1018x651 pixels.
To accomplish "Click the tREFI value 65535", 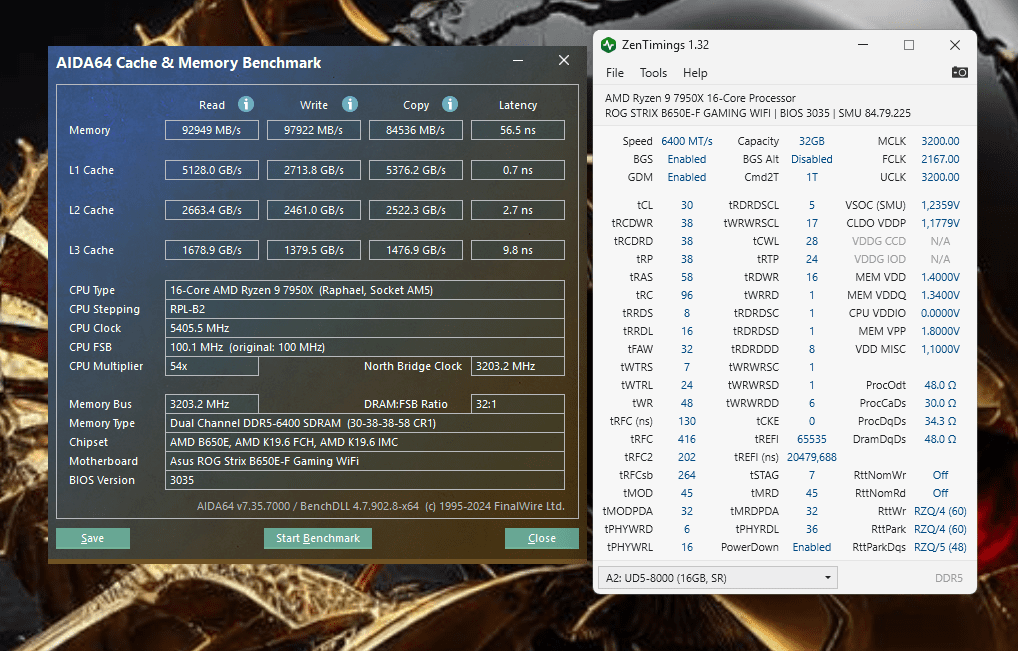I will coord(812,439).
